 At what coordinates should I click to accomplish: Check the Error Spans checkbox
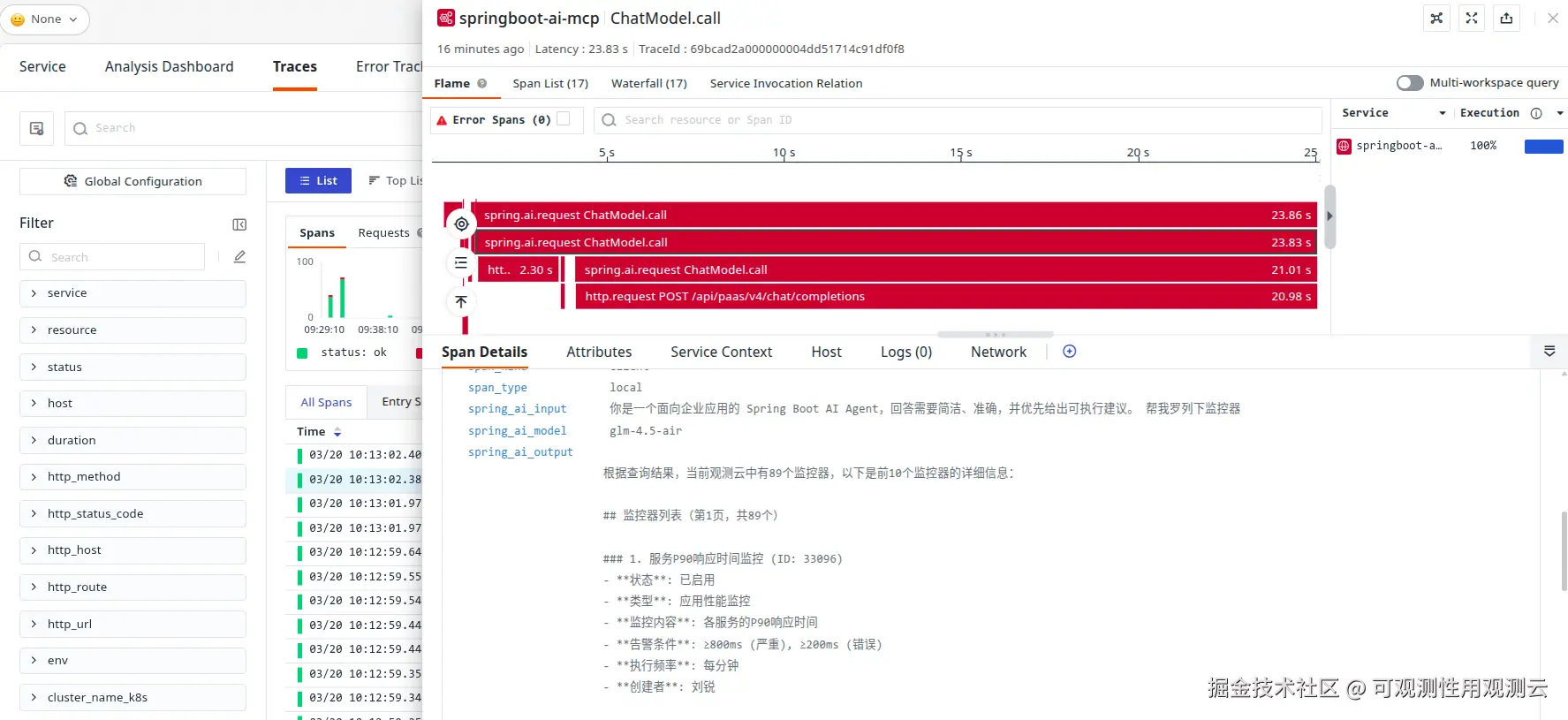coord(564,119)
